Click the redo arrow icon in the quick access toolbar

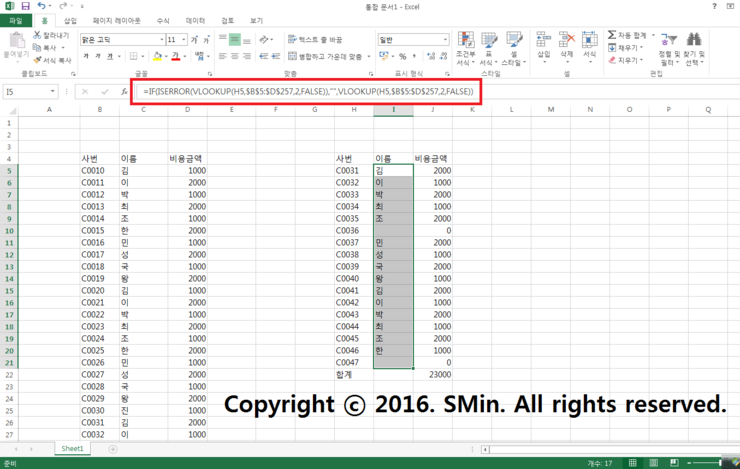(x=63, y=6)
